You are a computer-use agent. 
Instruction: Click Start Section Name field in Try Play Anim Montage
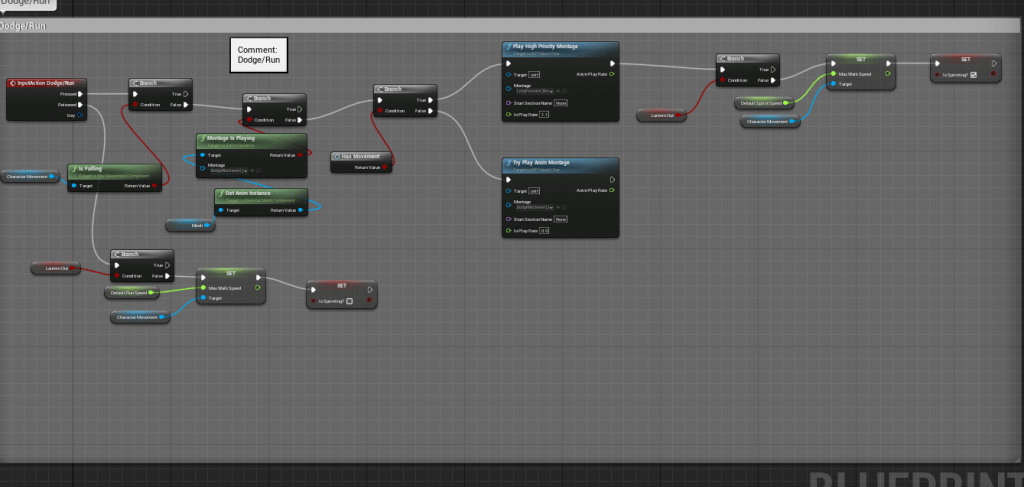click(561, 218)
